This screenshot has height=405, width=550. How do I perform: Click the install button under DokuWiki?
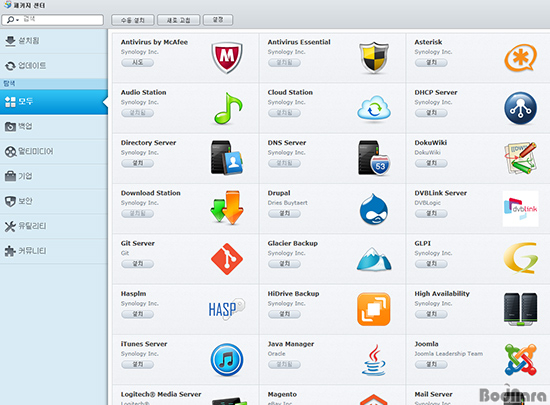pos(431,163)
